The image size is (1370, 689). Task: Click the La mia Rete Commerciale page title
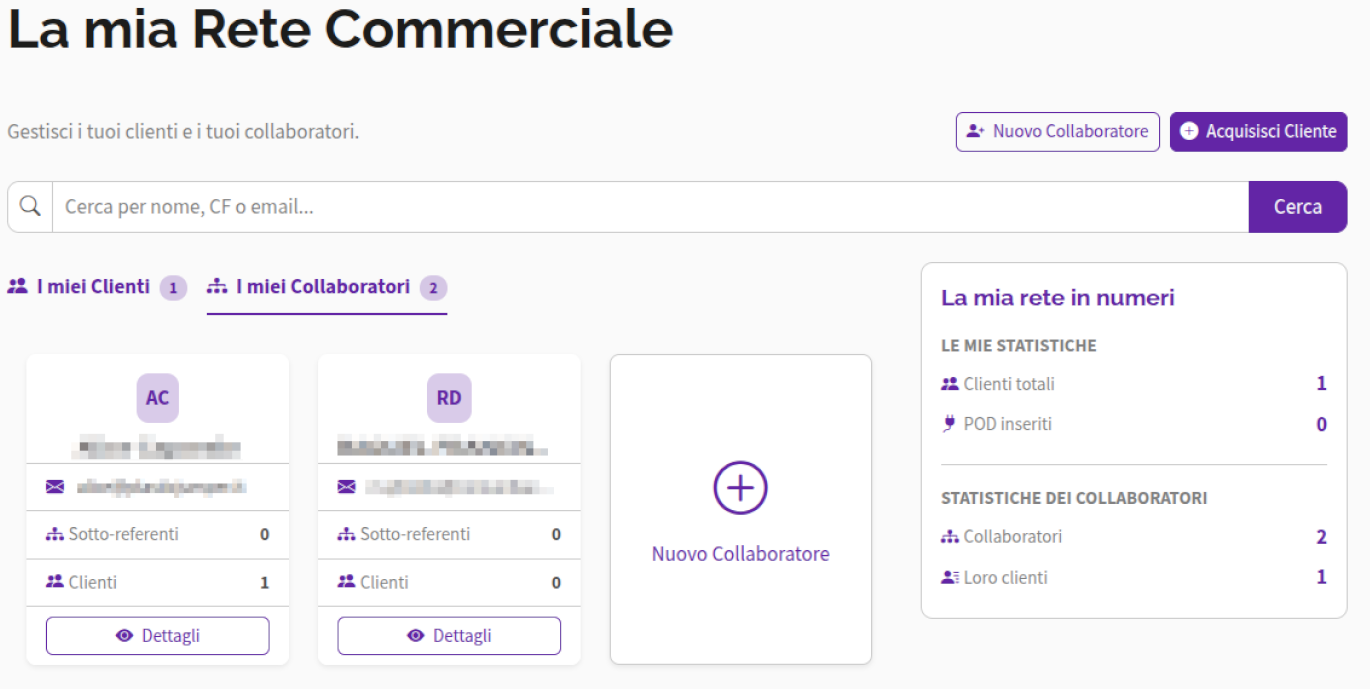(x=340, y=30)
